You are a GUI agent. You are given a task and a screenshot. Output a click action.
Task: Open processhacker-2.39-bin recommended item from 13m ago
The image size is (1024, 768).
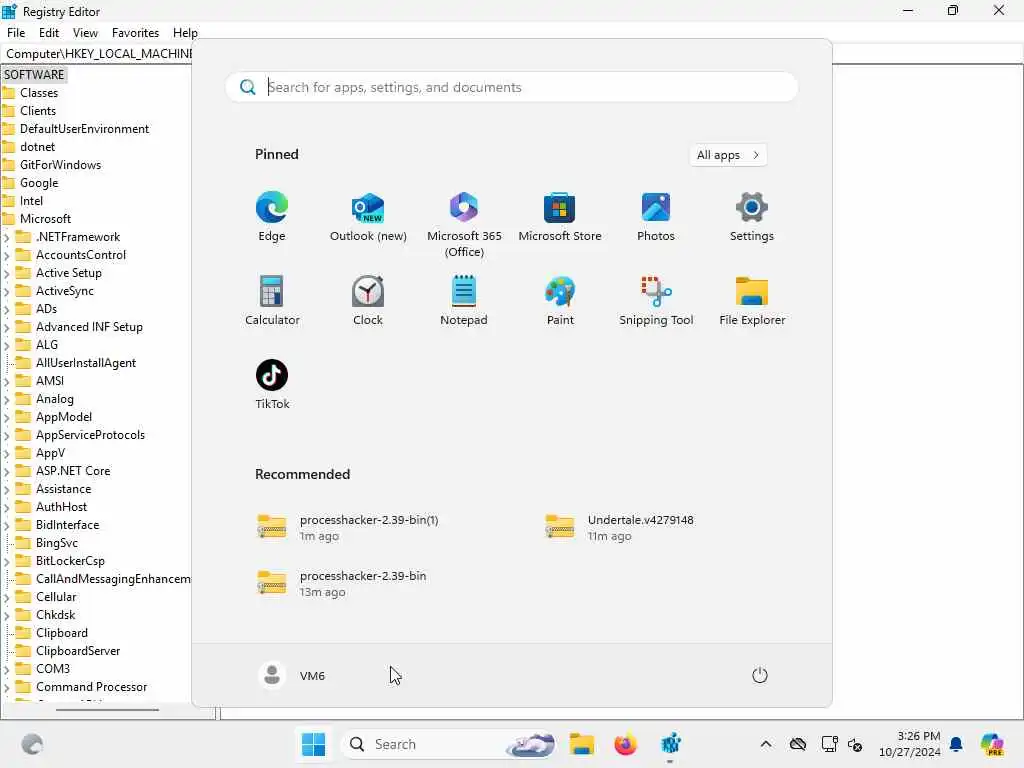(x=343, y=583)
